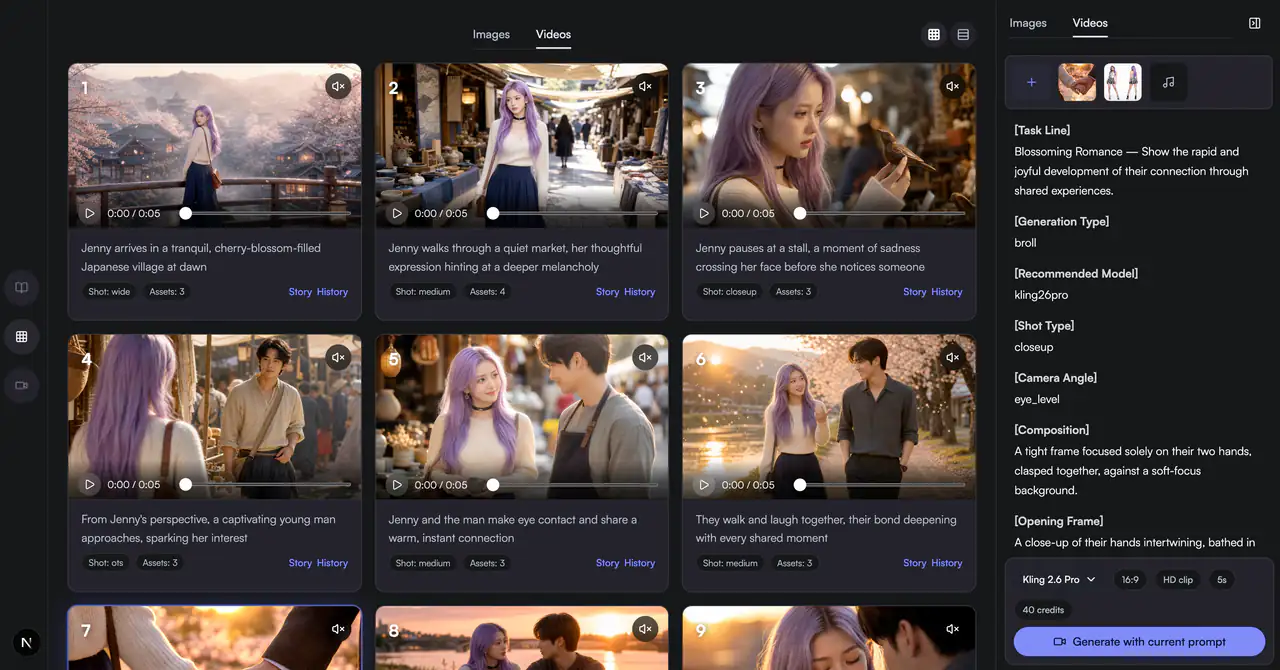Click the [Recommended Model] heading
This screenshot has height=670, width=1280.
point(1076,274)
